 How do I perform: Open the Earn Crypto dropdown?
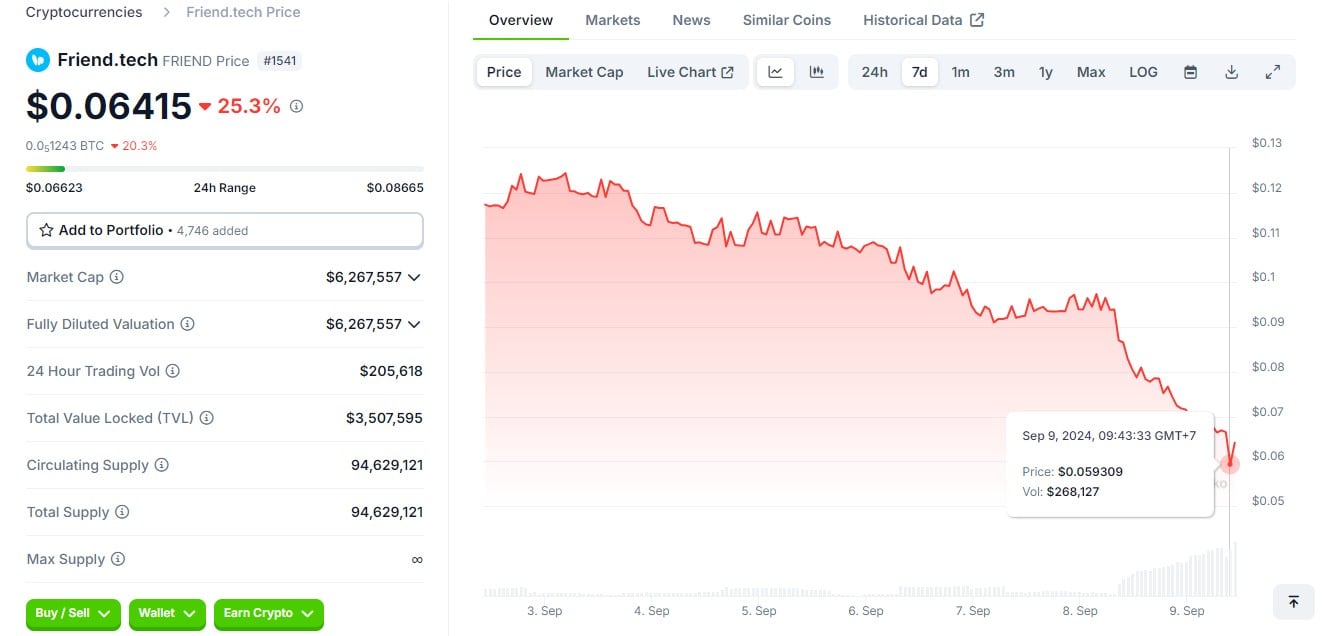click(x=268, y=613)
